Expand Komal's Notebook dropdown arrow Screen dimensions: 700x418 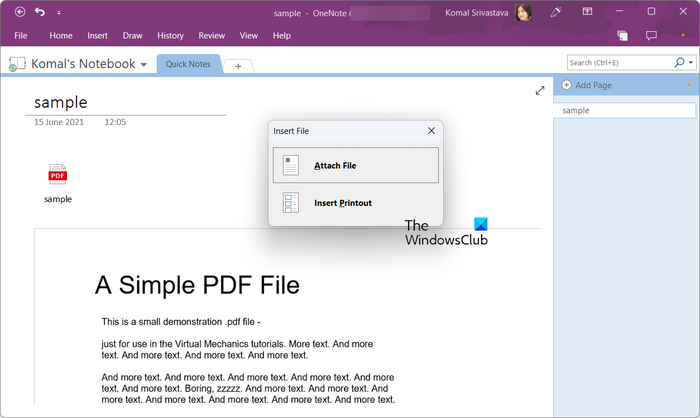click(x=144, y=65)
